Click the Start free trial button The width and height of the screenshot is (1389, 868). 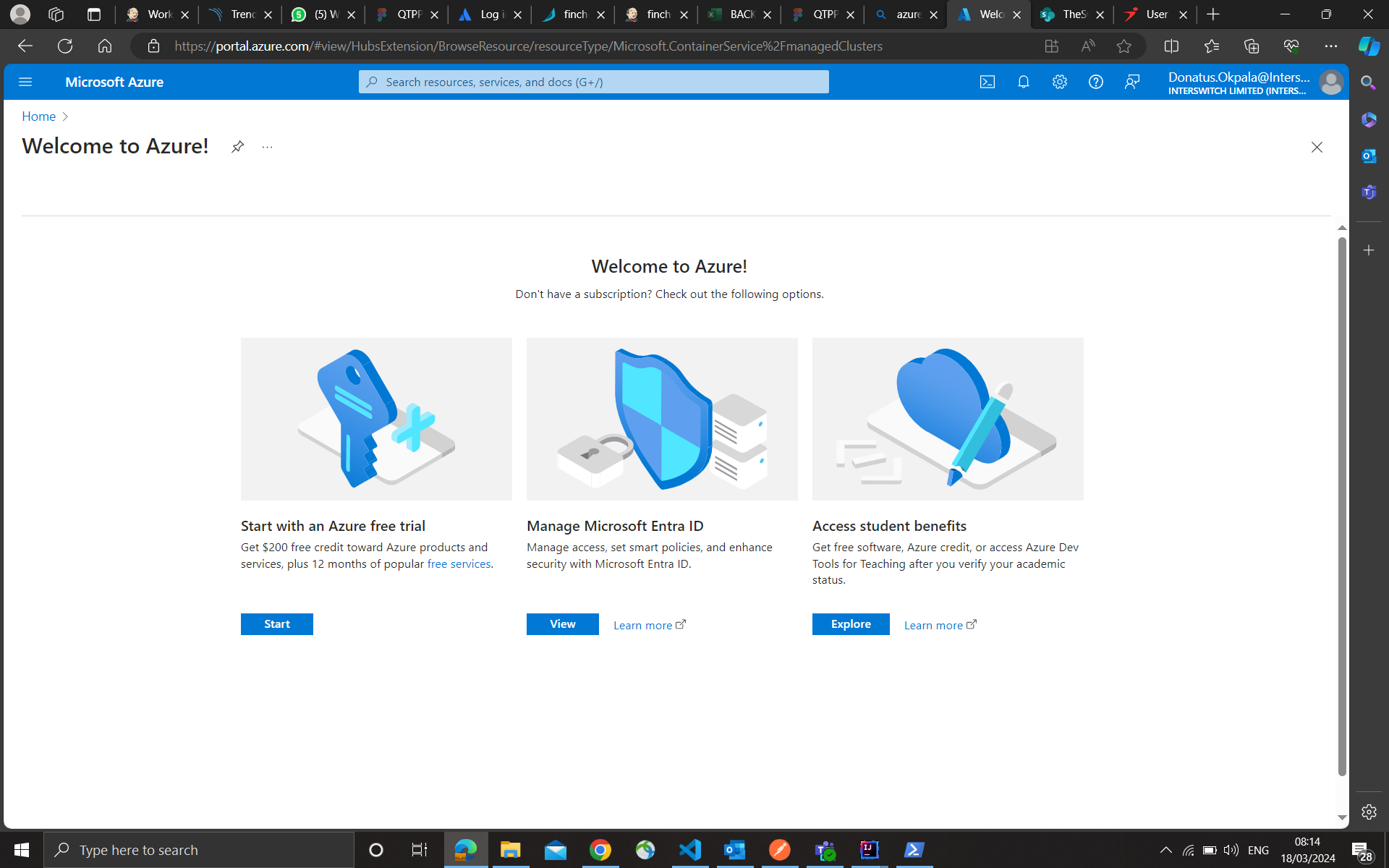[x=276, y=624]
